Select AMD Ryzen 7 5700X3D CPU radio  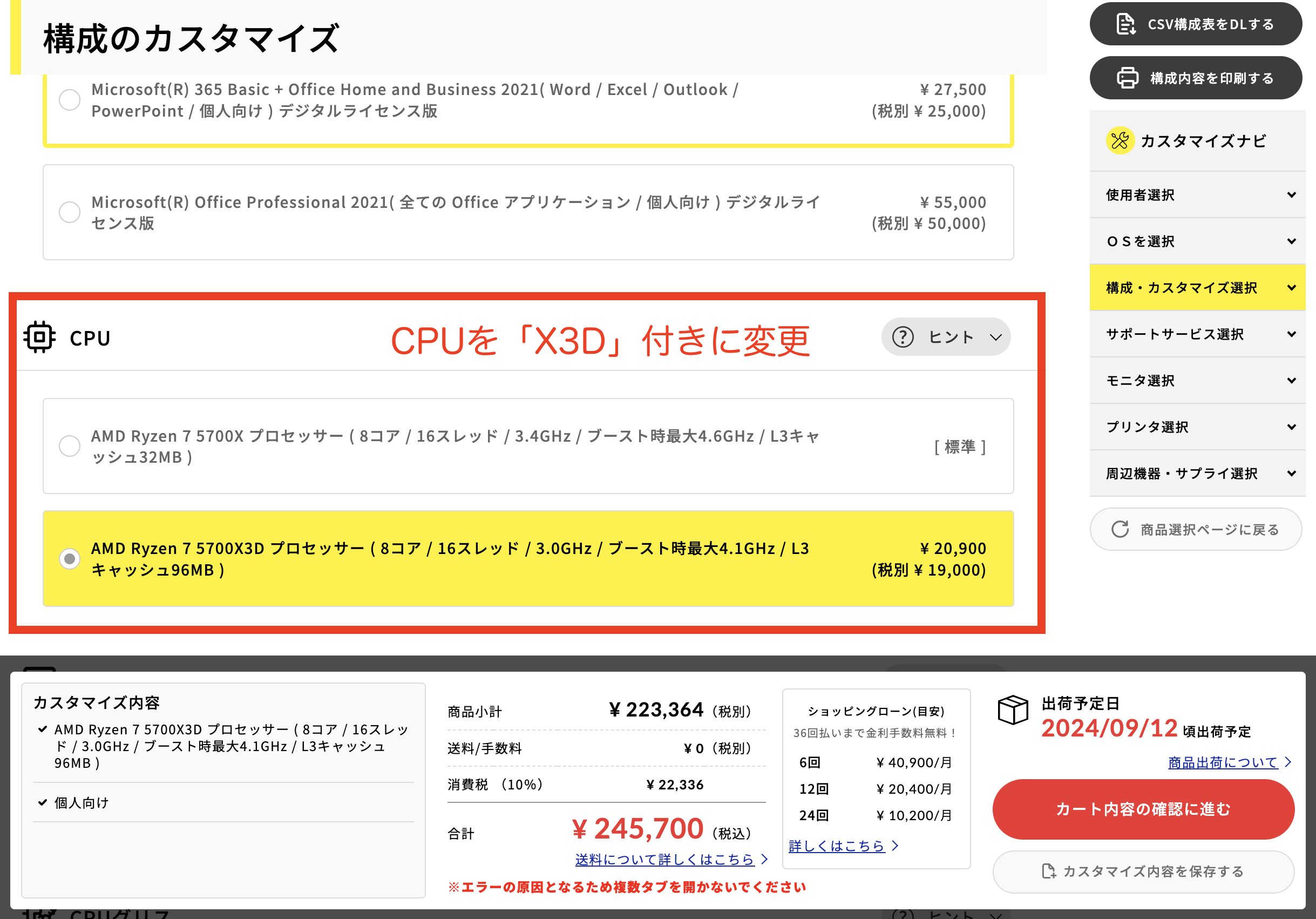coord(69,558)
